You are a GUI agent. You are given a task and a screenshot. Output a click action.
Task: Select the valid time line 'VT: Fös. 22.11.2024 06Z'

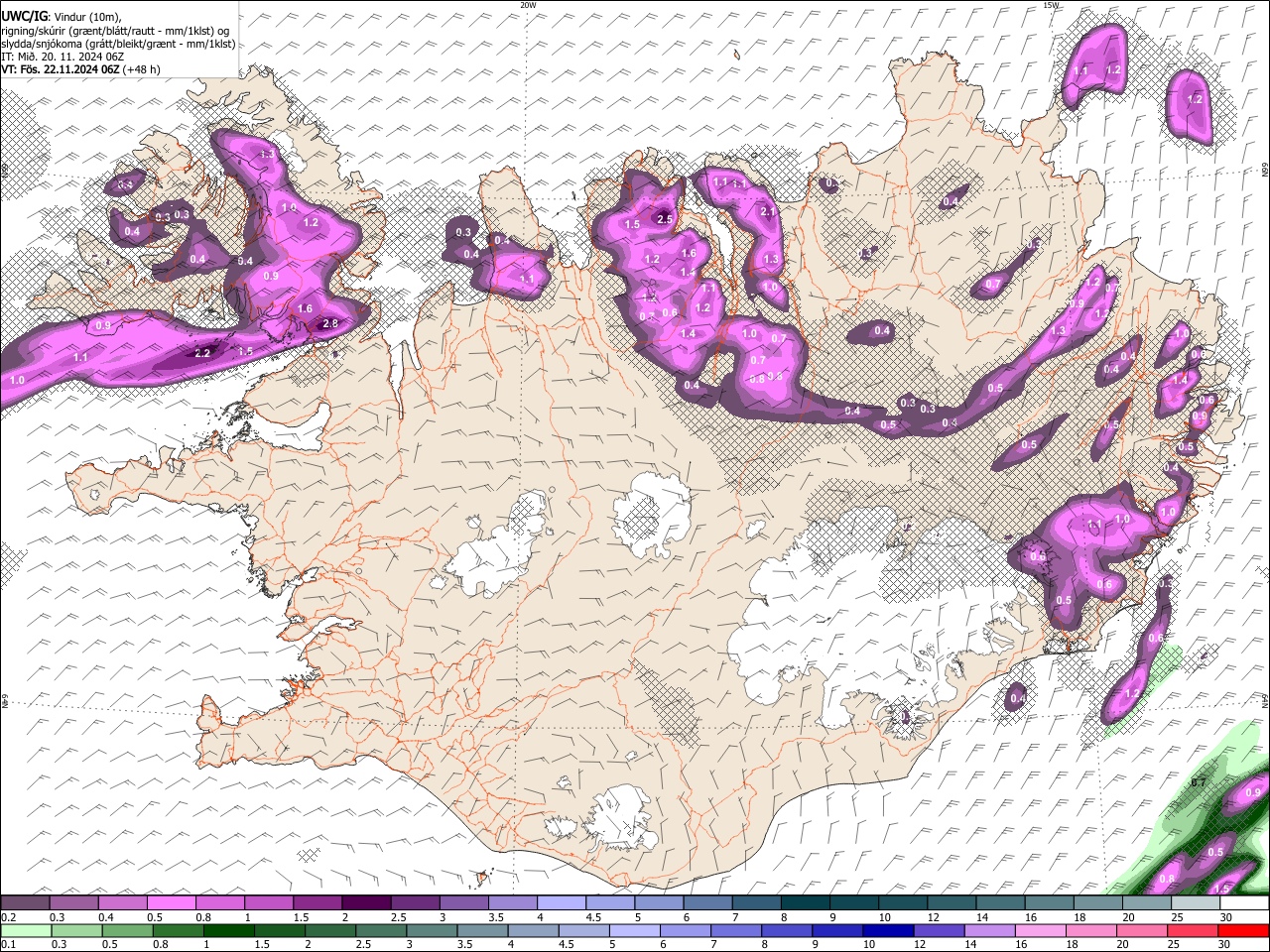pos(62,69)
